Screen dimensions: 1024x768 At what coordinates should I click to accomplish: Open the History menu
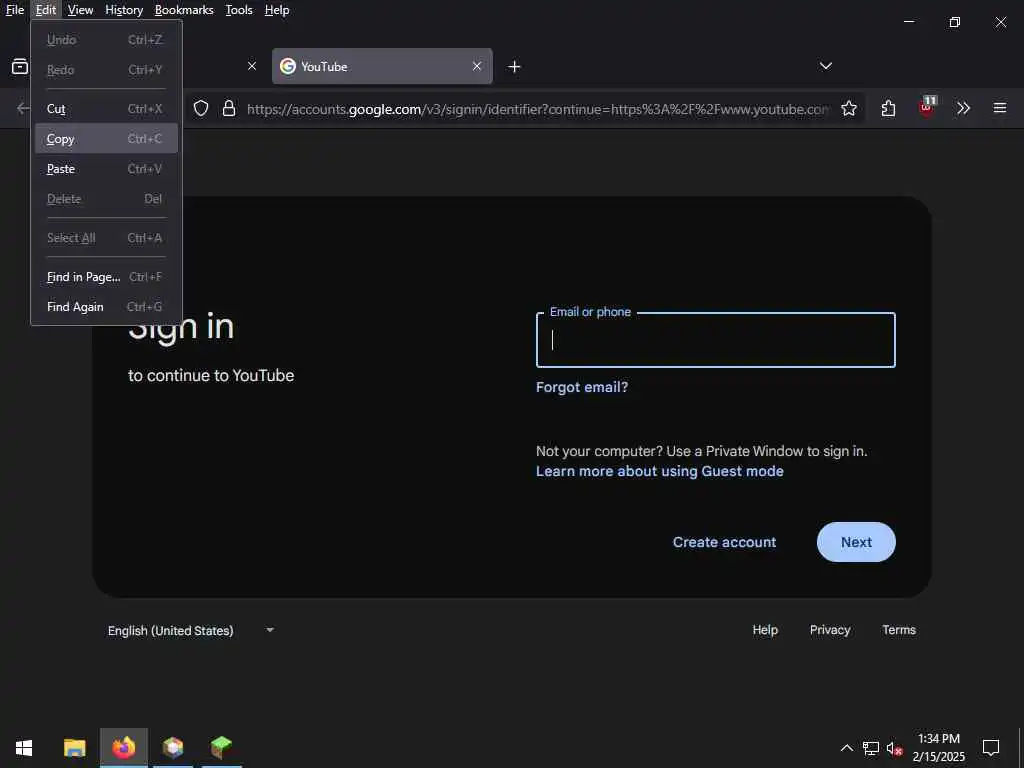[x=124, y=10]
